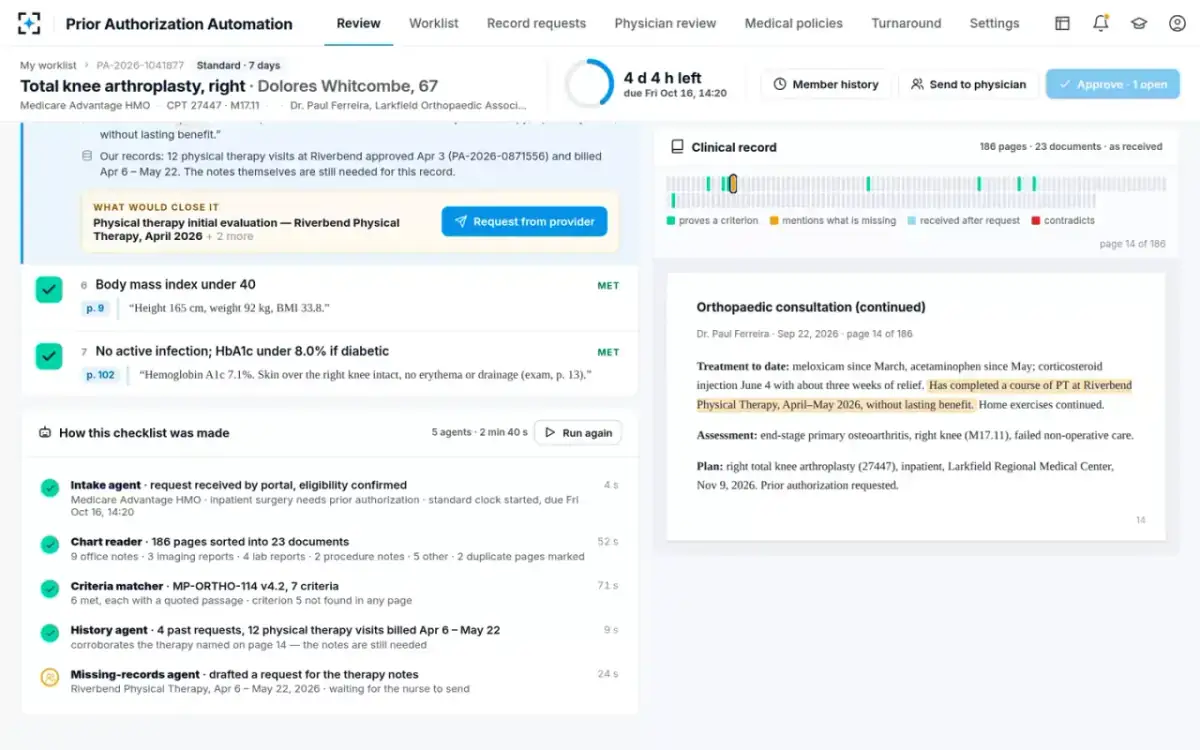The height and width of the screenshot is (750, 1200).
Task: Click the 4 d 4 h left countdown
Action: 663,78
